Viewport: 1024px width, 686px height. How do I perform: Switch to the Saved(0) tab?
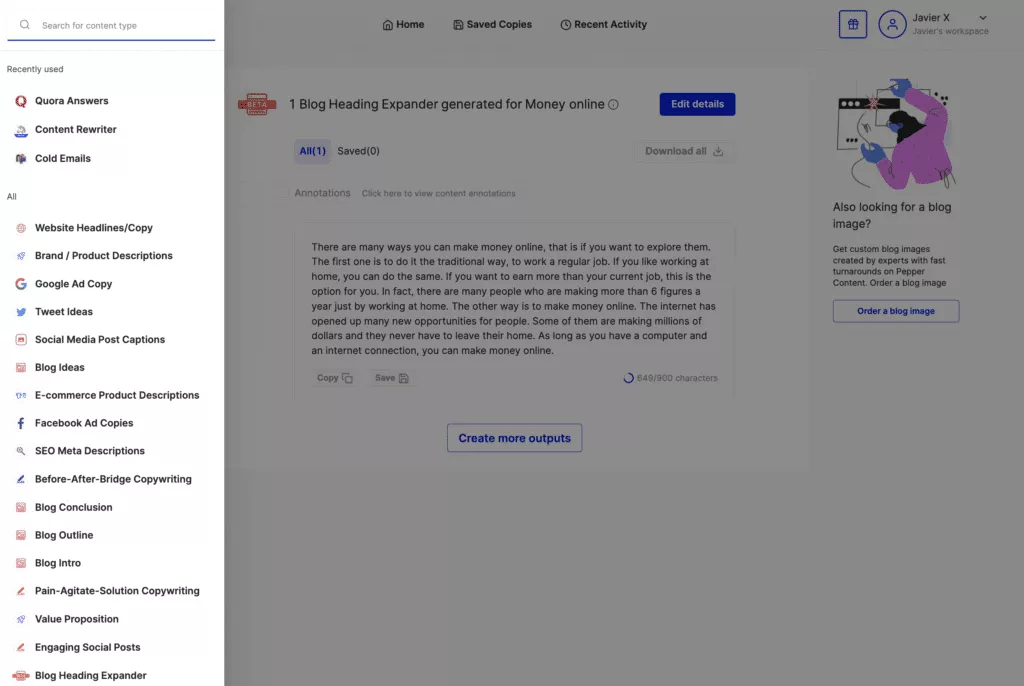click(x=358, y=151)
